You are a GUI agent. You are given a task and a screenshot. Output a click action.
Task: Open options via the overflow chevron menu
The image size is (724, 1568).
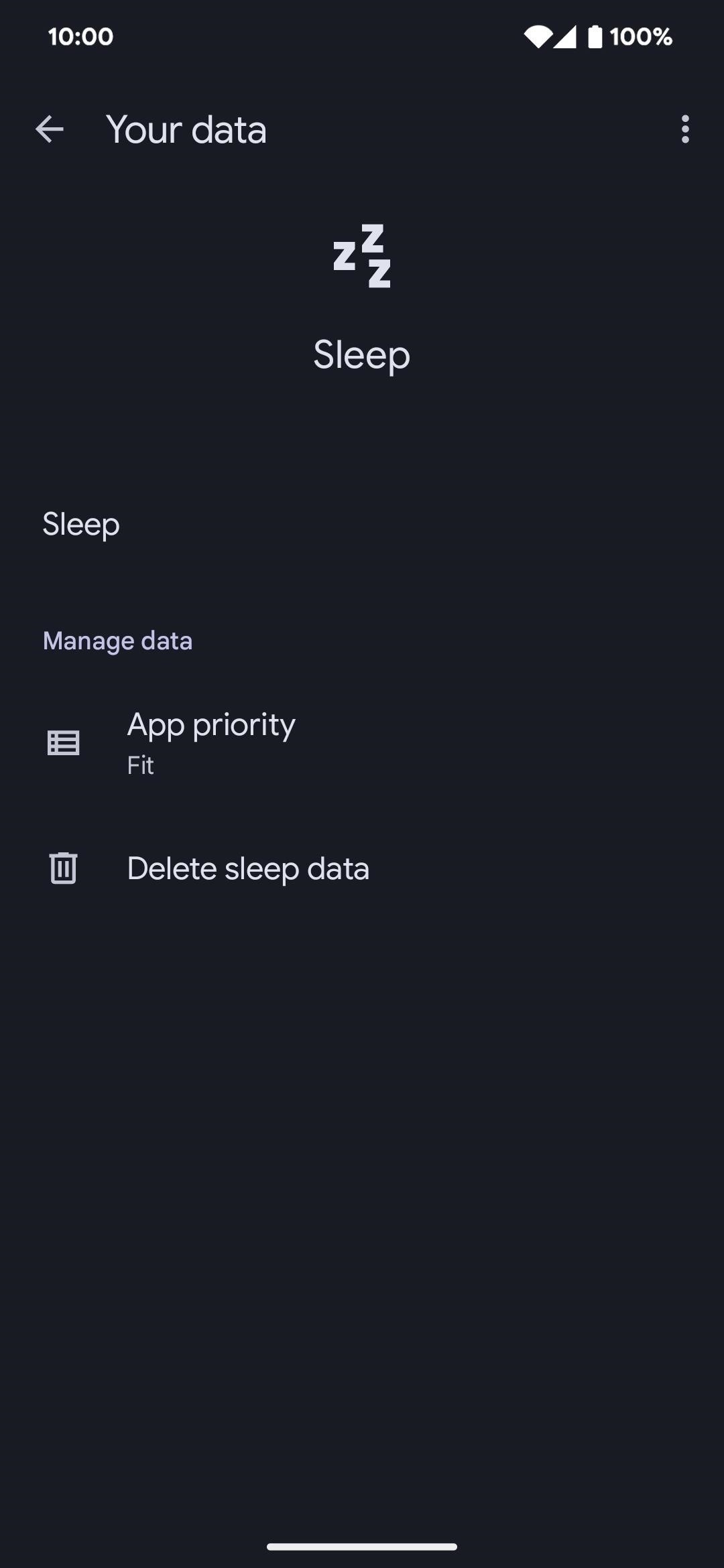[684, 130]
